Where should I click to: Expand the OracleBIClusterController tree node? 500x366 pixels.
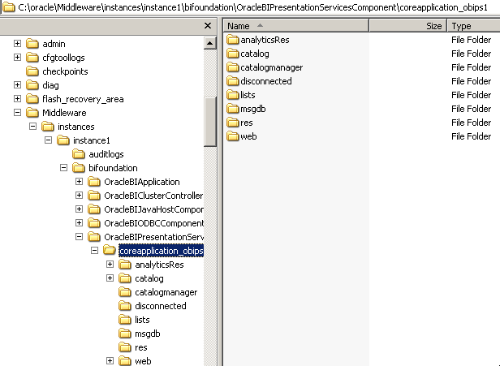click(x=79, y=195)
